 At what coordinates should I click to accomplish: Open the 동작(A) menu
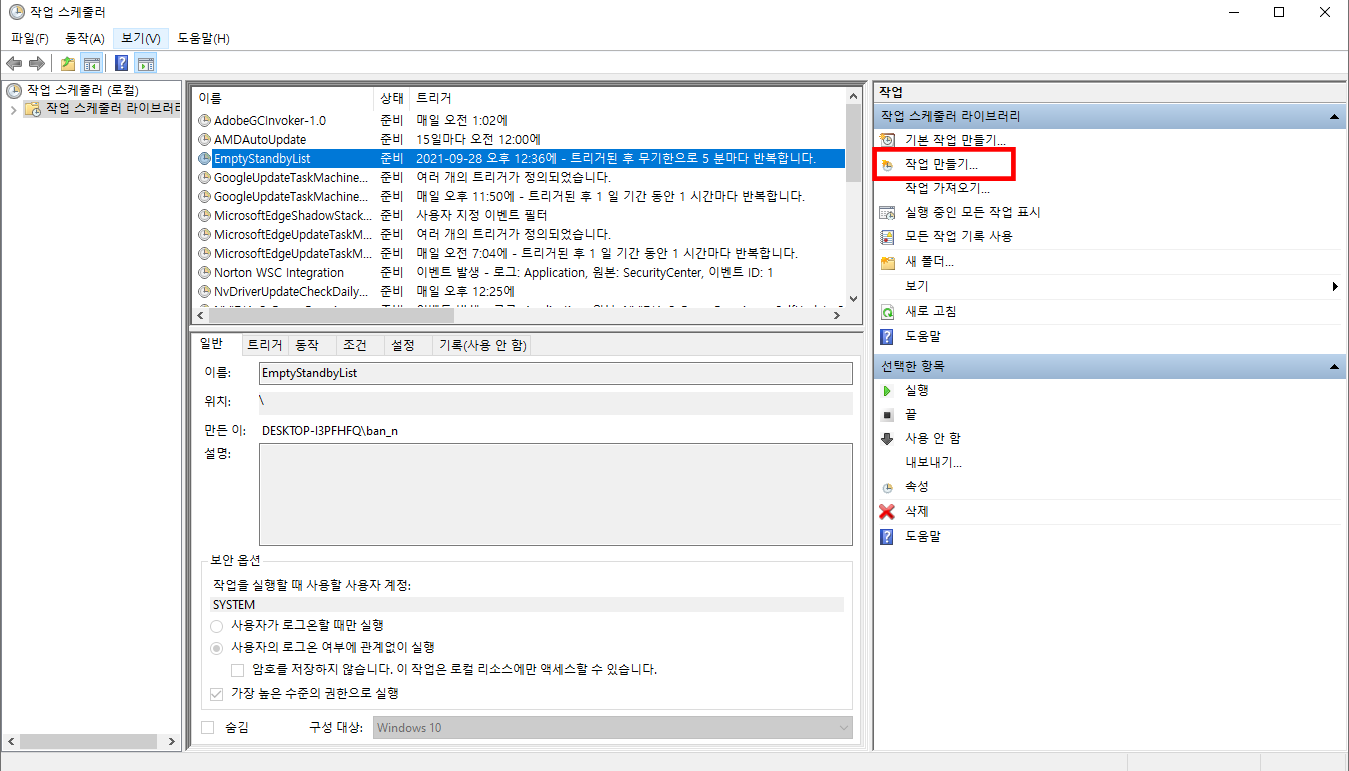(x=85, y=38)
